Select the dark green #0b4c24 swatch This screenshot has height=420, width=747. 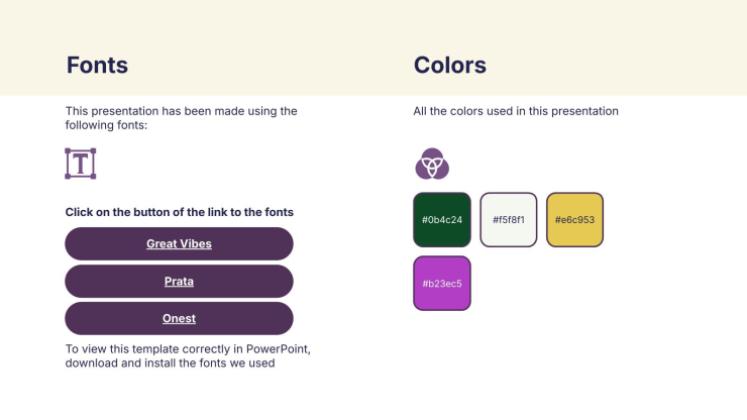click(442, 220)
